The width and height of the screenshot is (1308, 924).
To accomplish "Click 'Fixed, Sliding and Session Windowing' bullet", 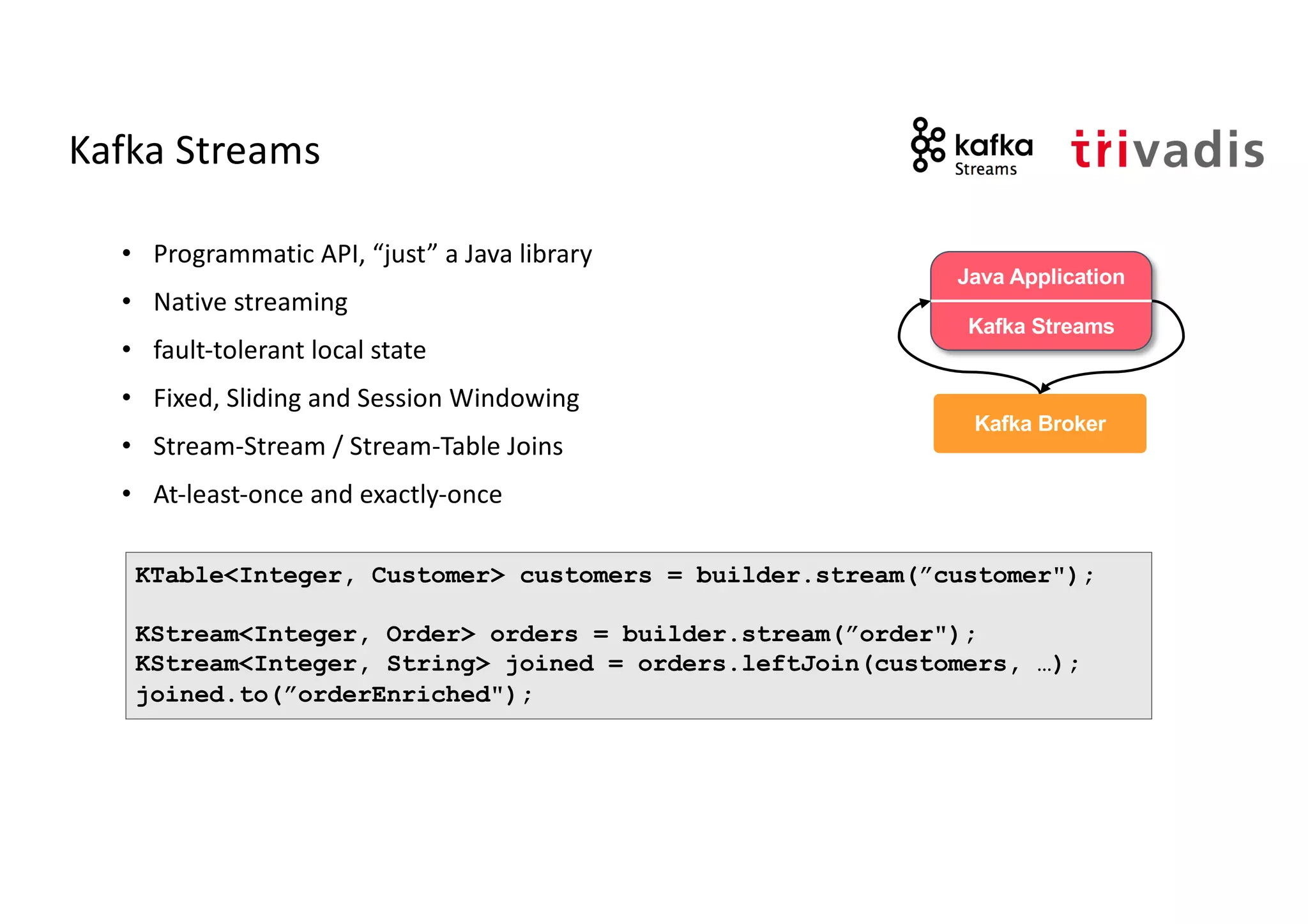I will pos(366,398).
